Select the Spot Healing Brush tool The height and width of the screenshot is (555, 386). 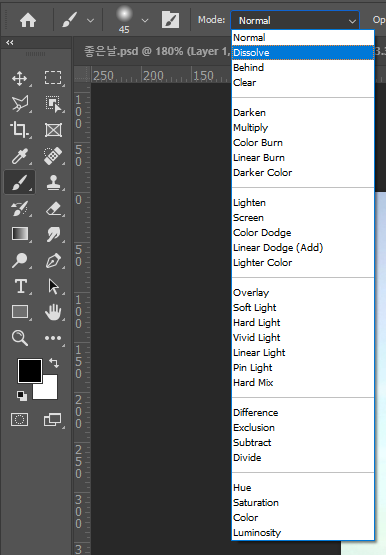coord(53,156)
